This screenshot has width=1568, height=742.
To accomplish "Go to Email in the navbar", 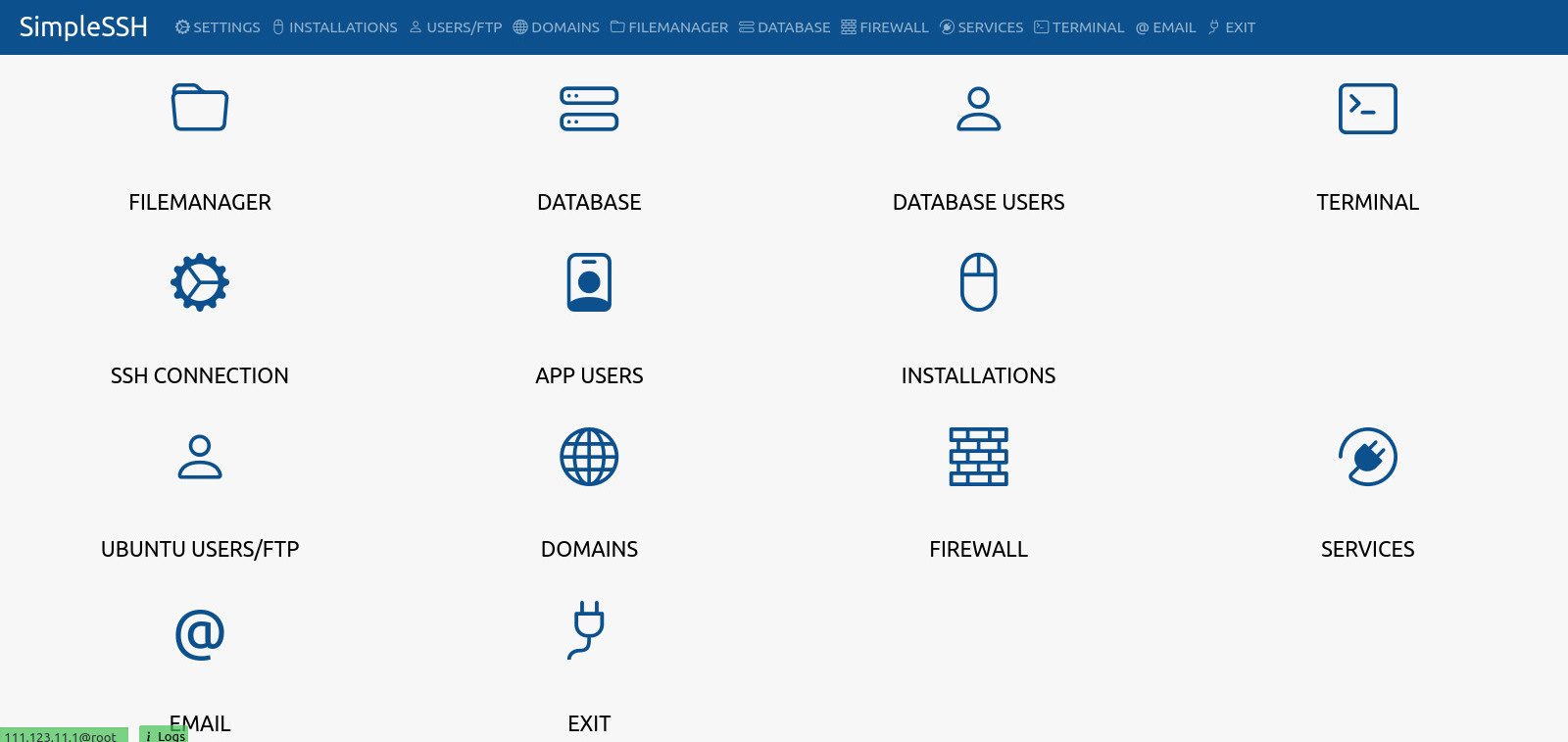I will [1166, 27].
